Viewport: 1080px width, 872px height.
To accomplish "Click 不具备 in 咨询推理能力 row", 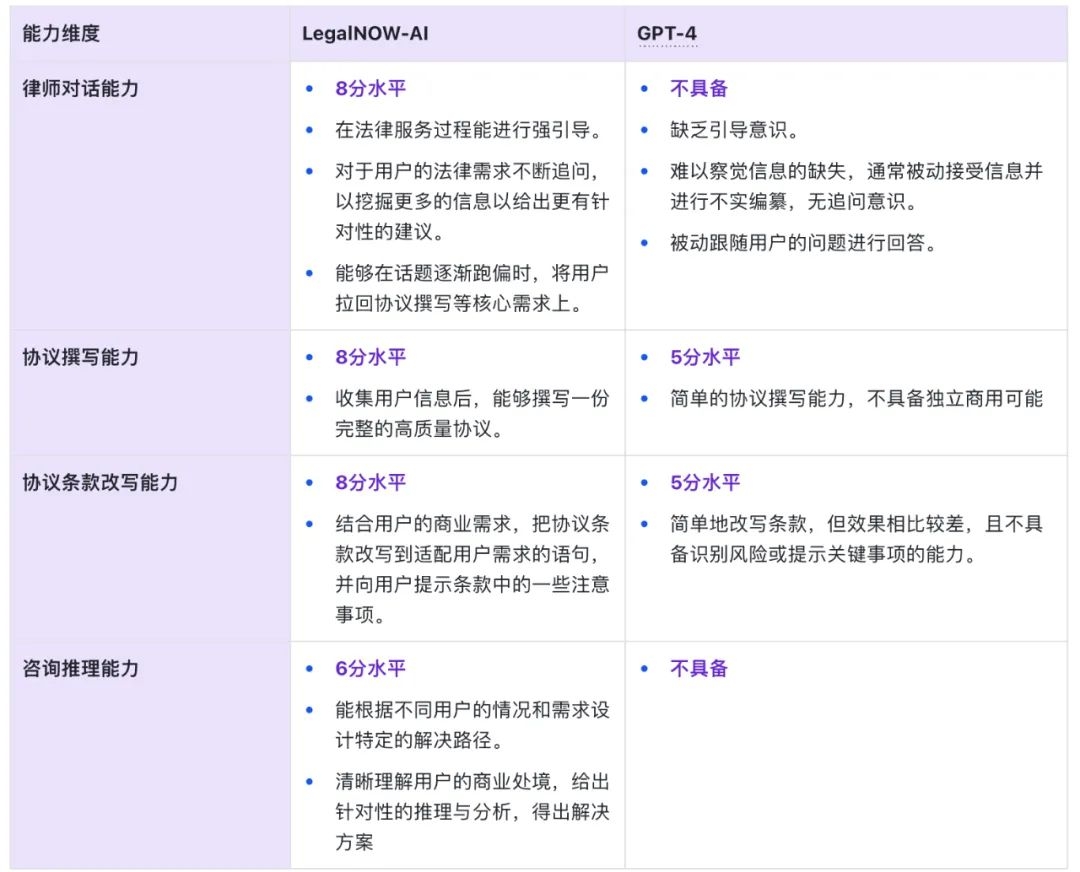I will pos(699,668).
